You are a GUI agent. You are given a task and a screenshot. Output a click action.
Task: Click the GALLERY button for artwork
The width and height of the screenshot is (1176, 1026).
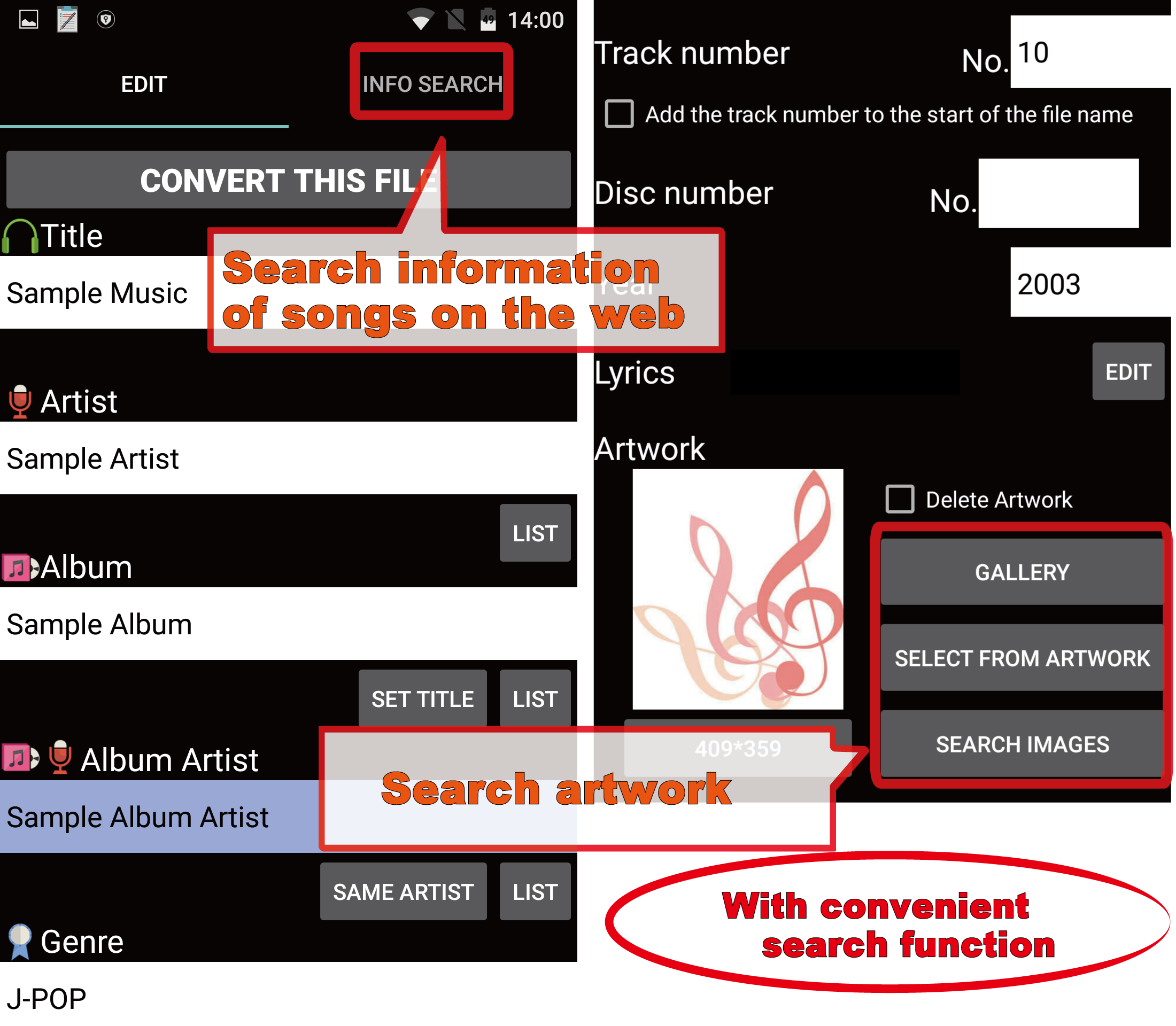(x=1020, y=571)
